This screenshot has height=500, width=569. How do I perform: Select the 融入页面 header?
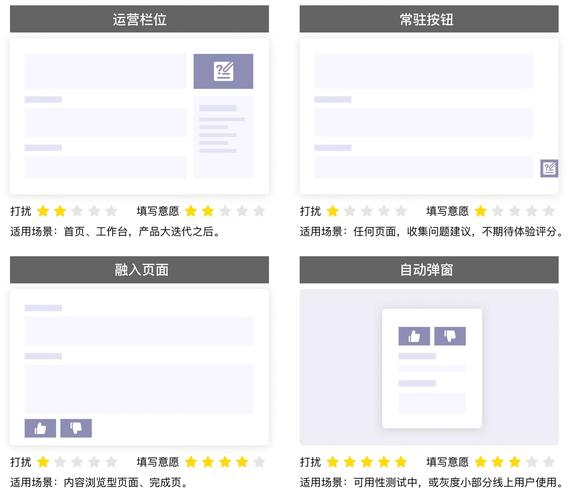(x=139, y=270)
